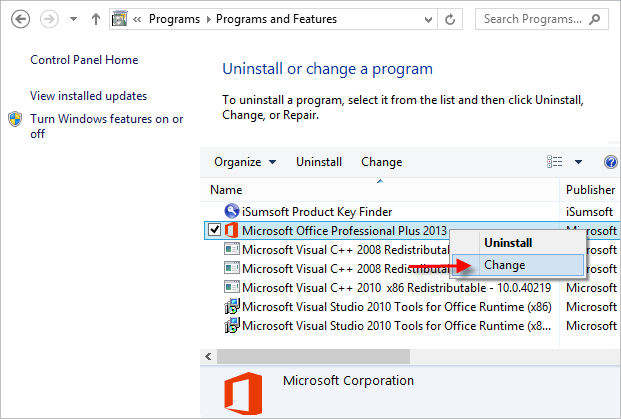Open the view options dropdown arrow
This screenshot has height=419, width=621.
578,162
